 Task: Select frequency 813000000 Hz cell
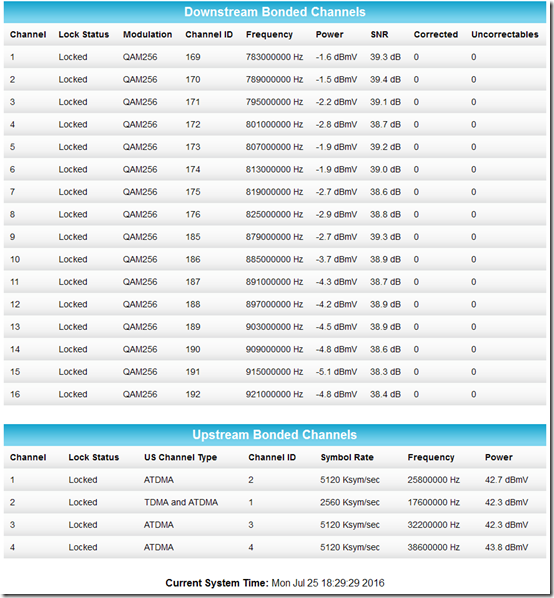click(274, 170)
